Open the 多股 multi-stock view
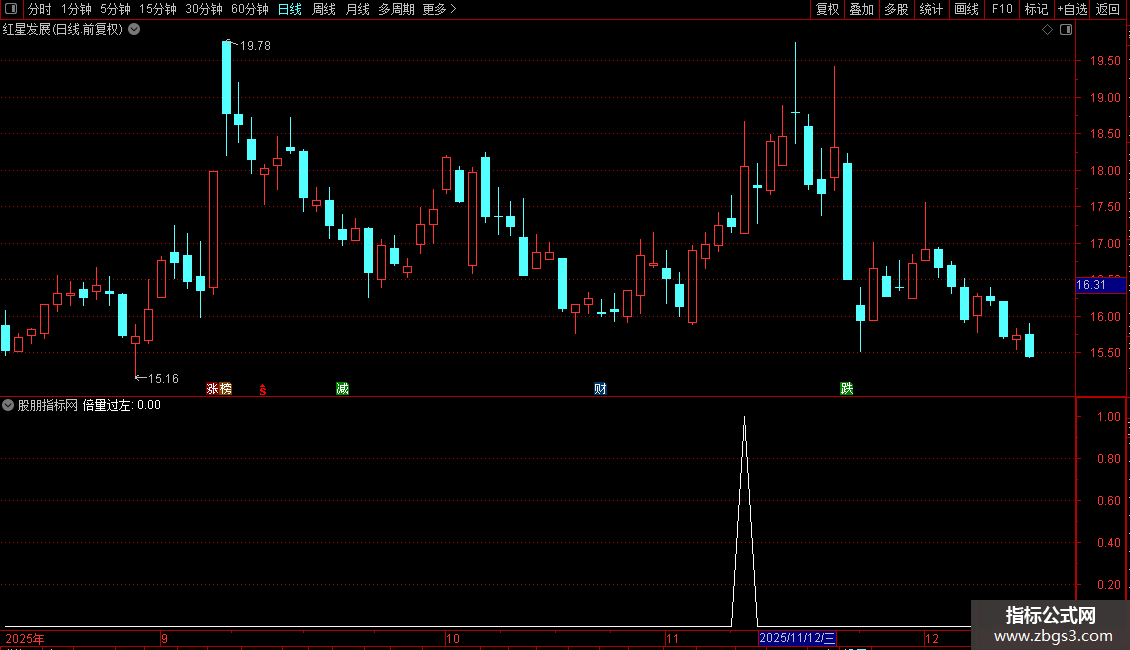 pos(897,9)
